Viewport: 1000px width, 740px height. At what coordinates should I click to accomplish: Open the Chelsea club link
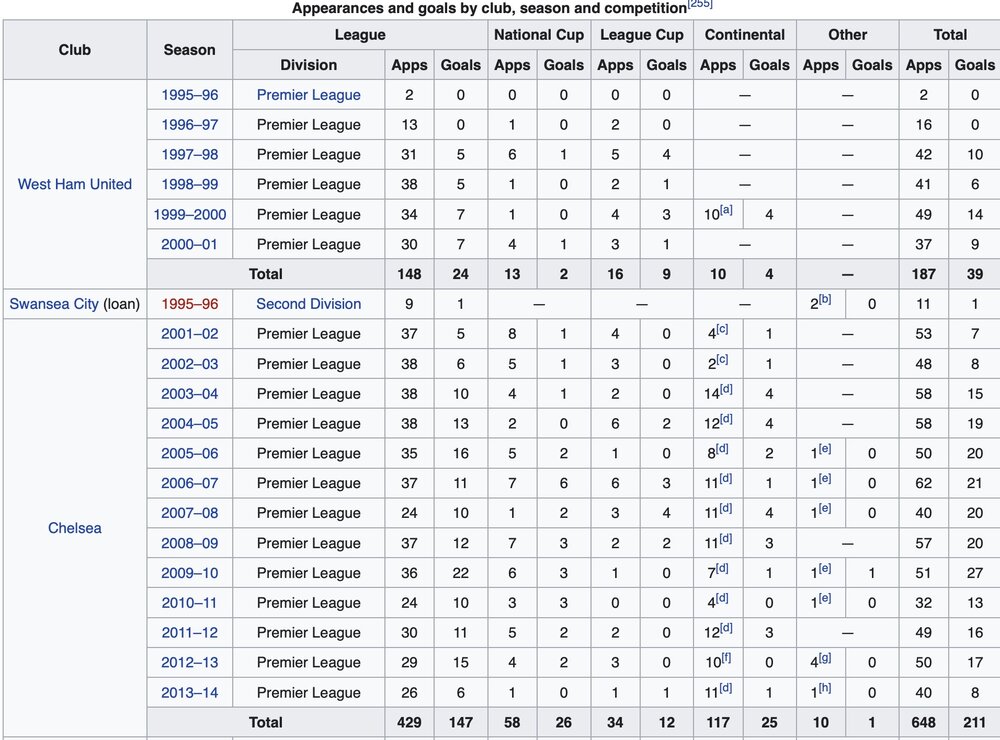(x=75, y=528)
